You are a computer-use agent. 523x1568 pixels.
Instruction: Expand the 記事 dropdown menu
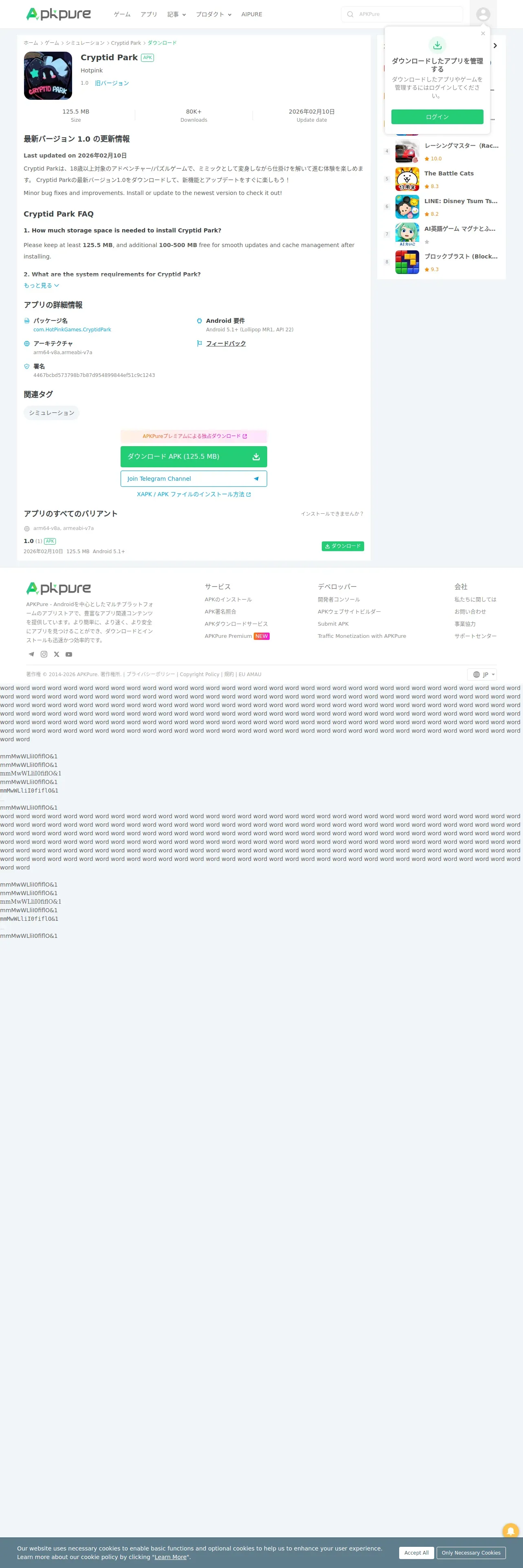[176, 14]
